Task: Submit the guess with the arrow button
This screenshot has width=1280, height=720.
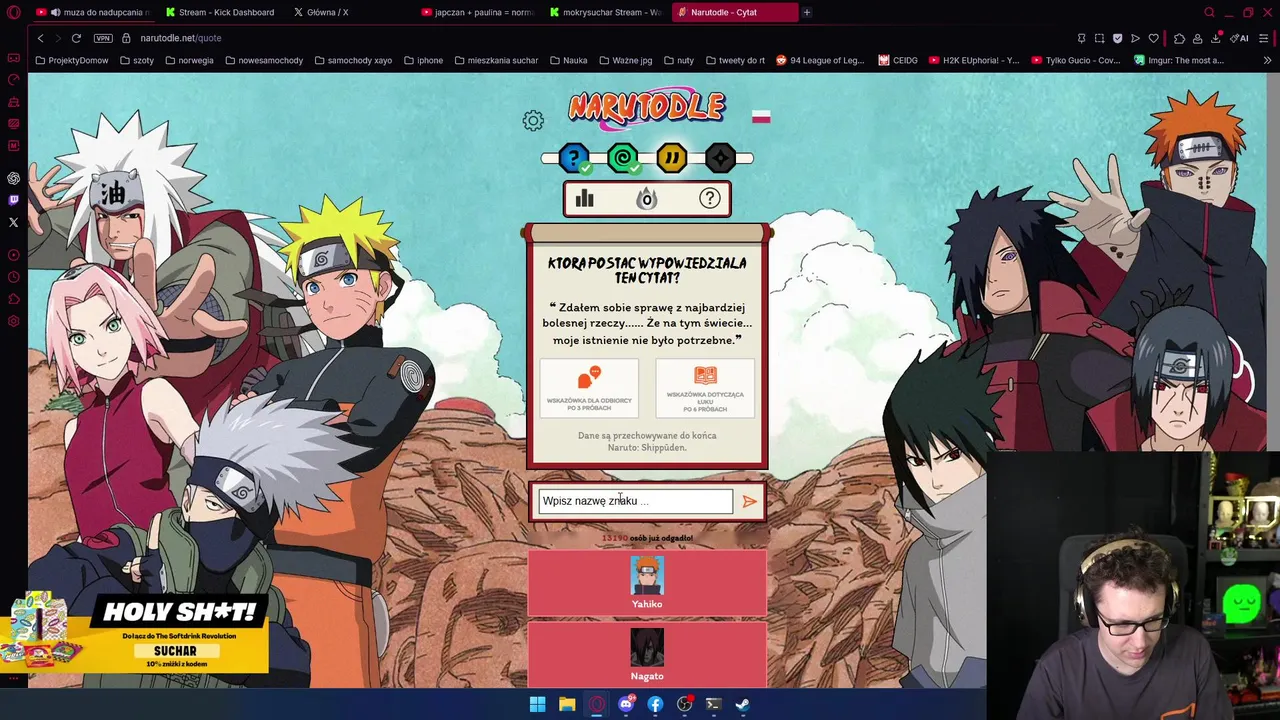Action: point(750,501)
